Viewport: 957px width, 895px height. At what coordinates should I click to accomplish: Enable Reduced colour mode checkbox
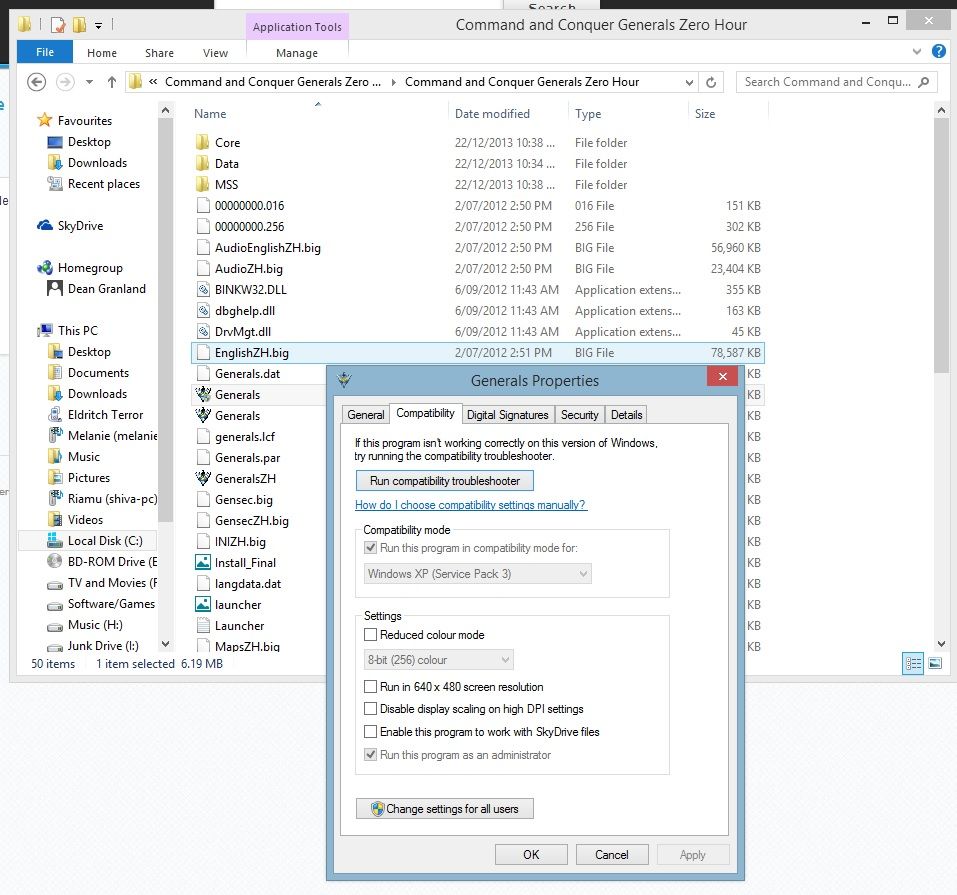coord(370,635)
